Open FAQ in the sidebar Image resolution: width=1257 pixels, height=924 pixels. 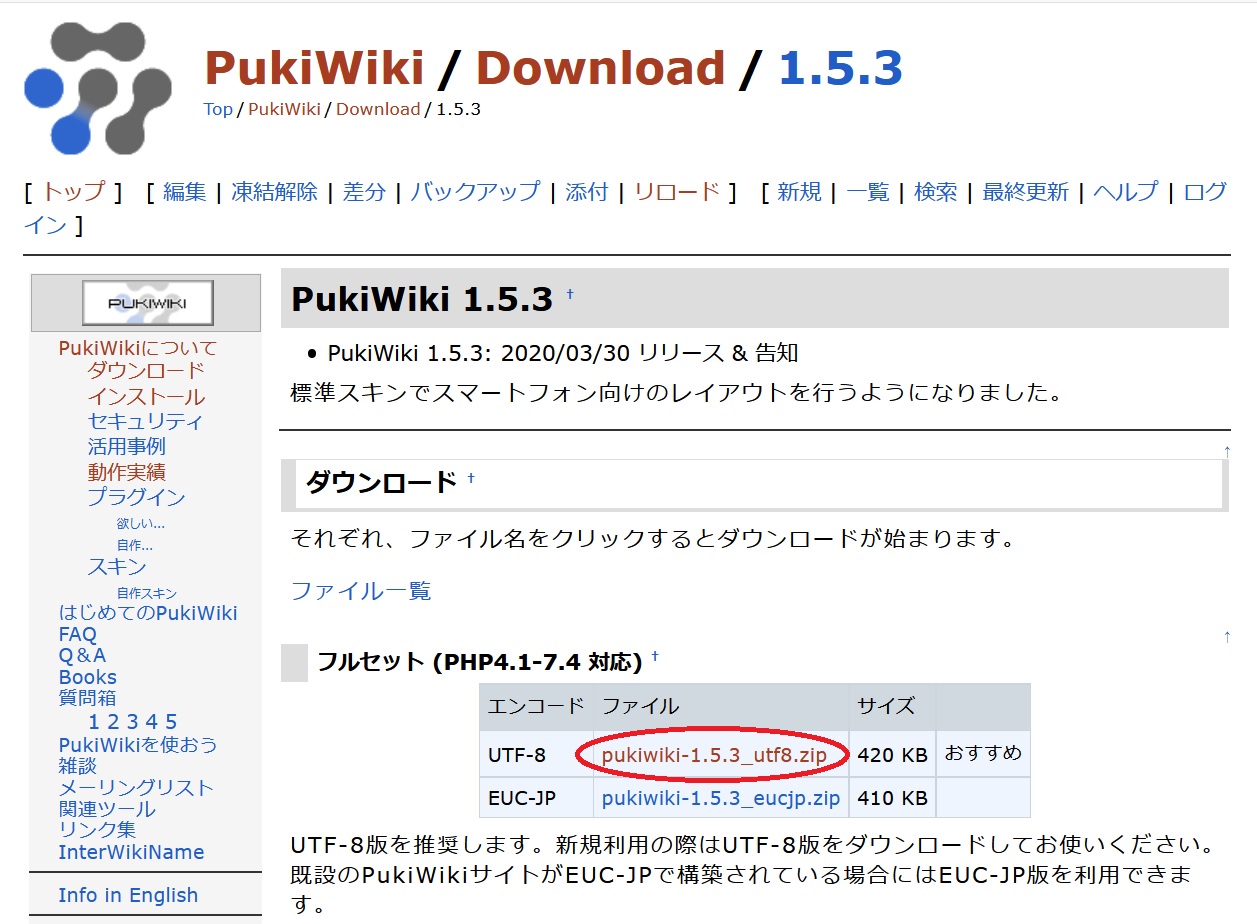coord(77,634)
